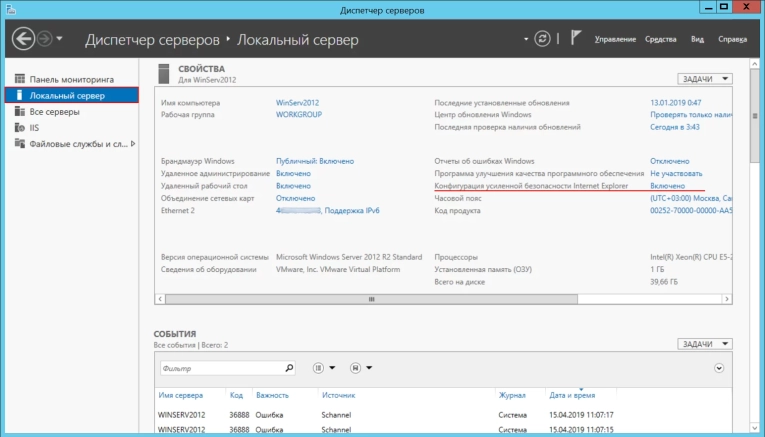Open the Управление menu

coord(615,39)
